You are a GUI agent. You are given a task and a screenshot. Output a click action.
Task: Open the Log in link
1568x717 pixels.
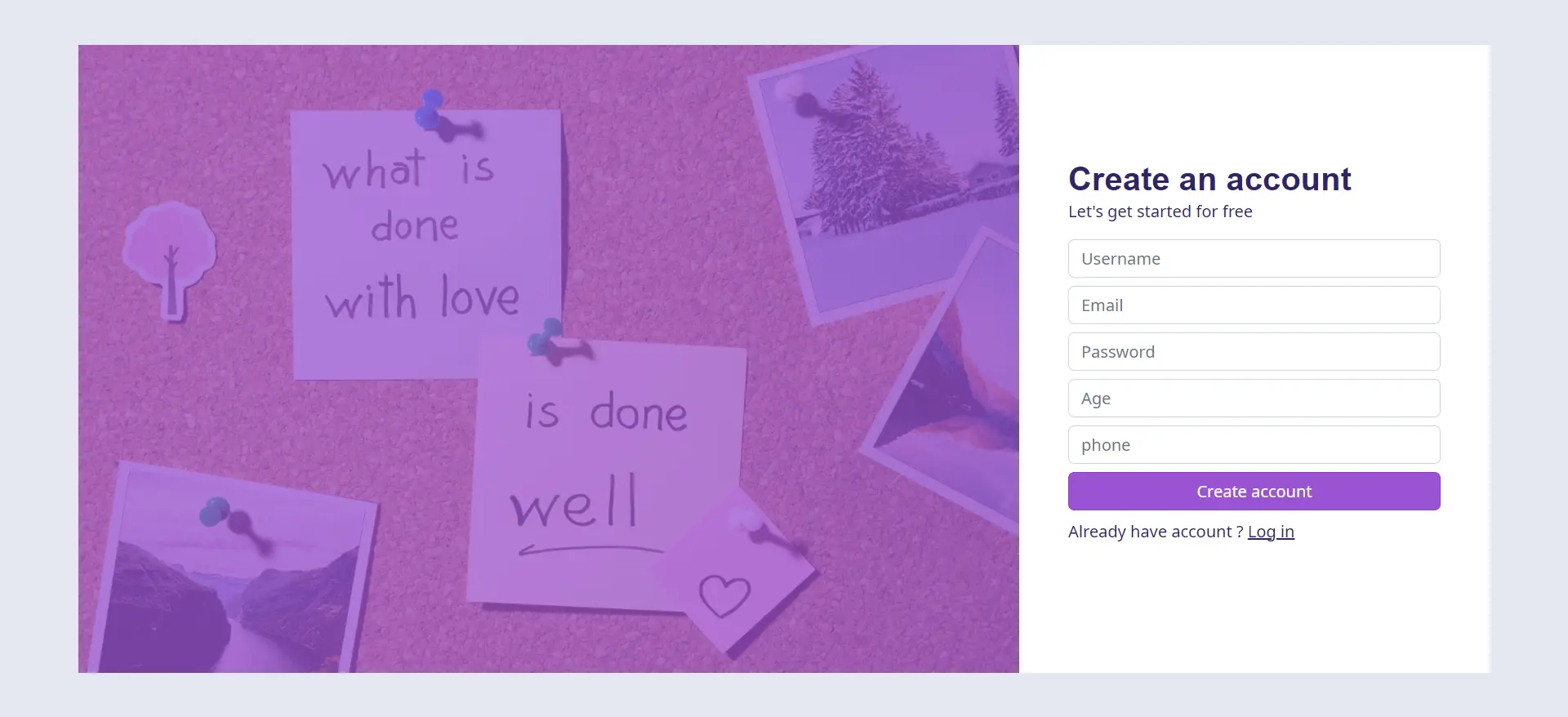(x=1271, y=532)
